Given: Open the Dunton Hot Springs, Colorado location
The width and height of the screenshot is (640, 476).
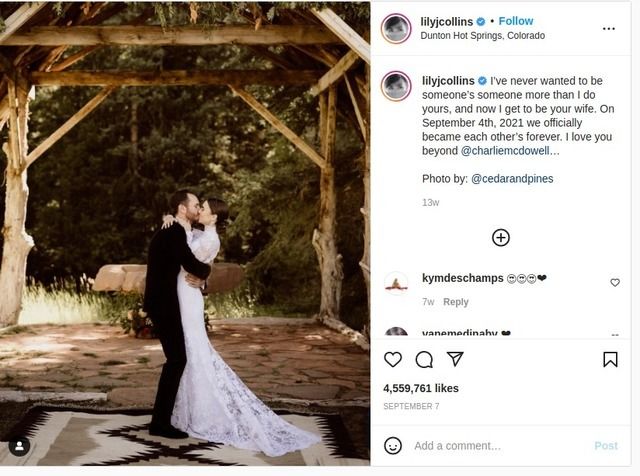Looking at the screenshot, I should click(483, 36).
